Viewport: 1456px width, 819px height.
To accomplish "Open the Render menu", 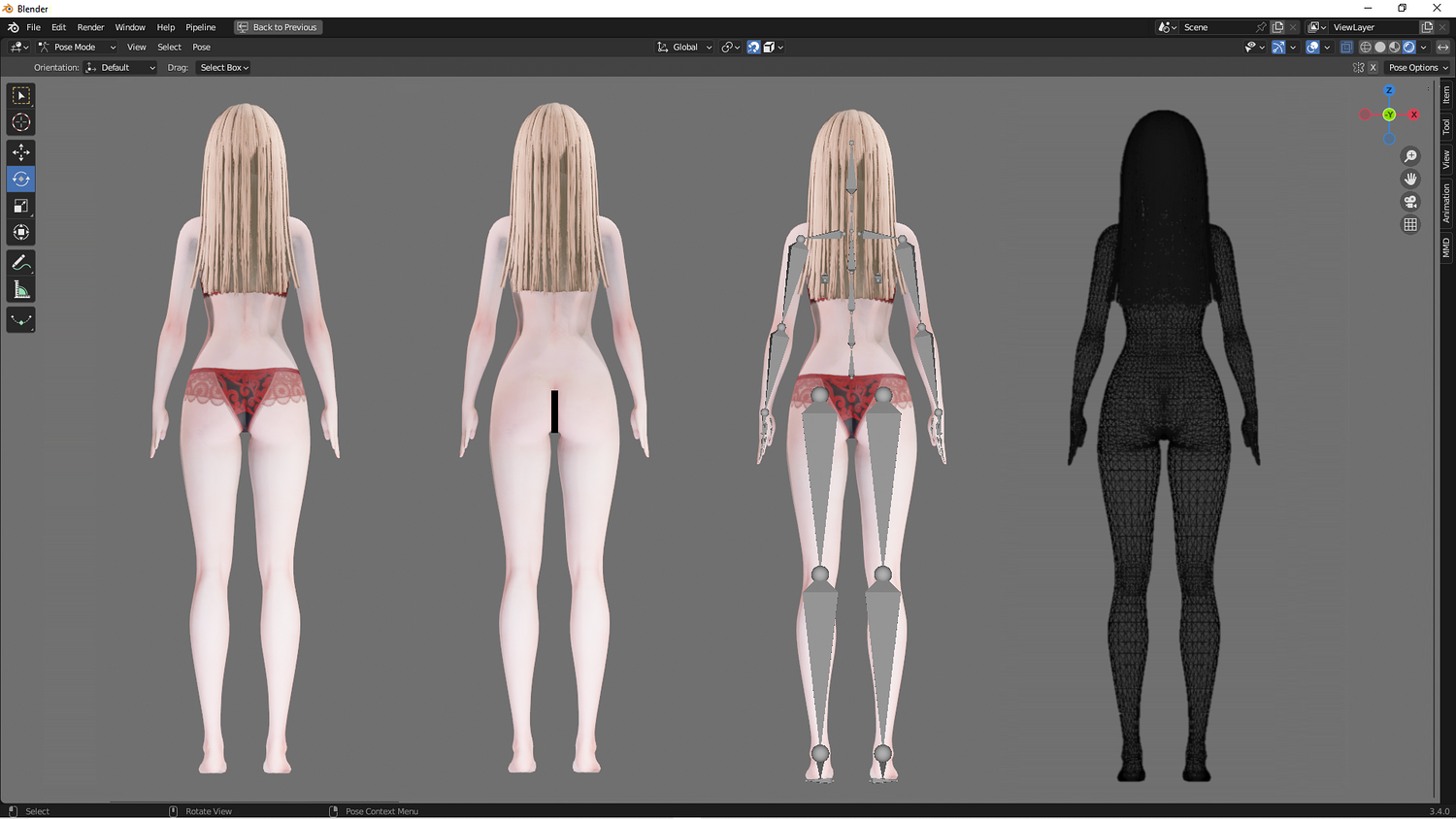I will click(x=90, y=27).
